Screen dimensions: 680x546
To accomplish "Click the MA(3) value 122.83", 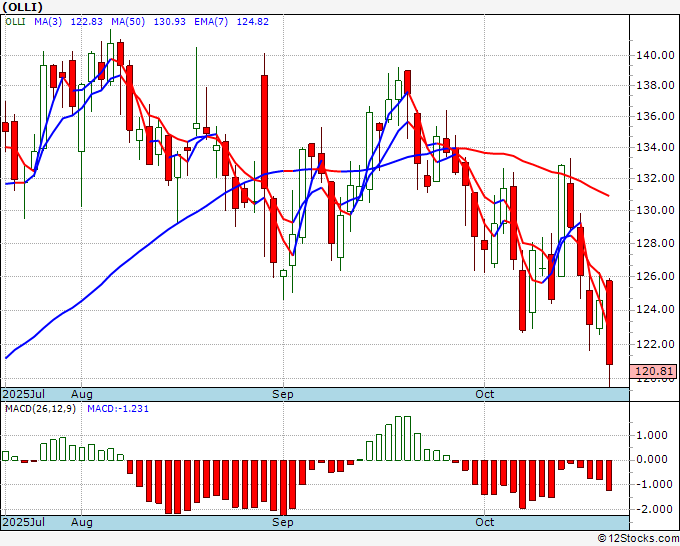I will click(x=87, y=22).
